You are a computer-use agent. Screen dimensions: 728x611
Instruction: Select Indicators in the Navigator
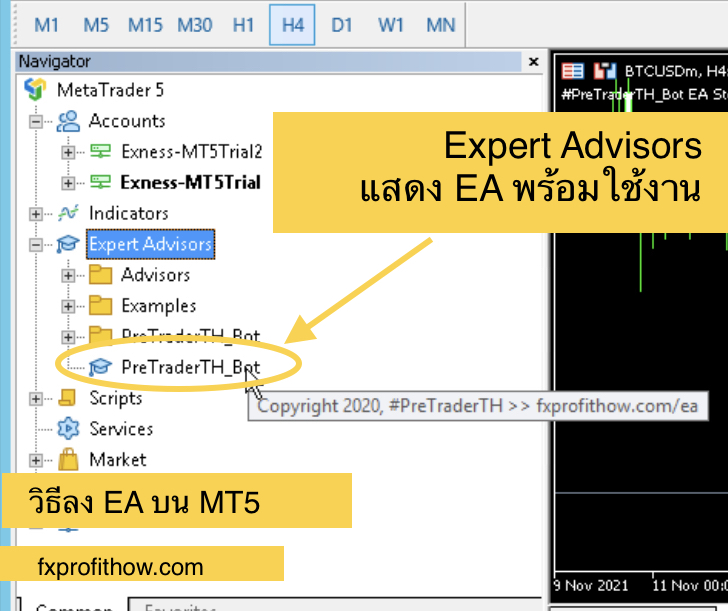129,214
